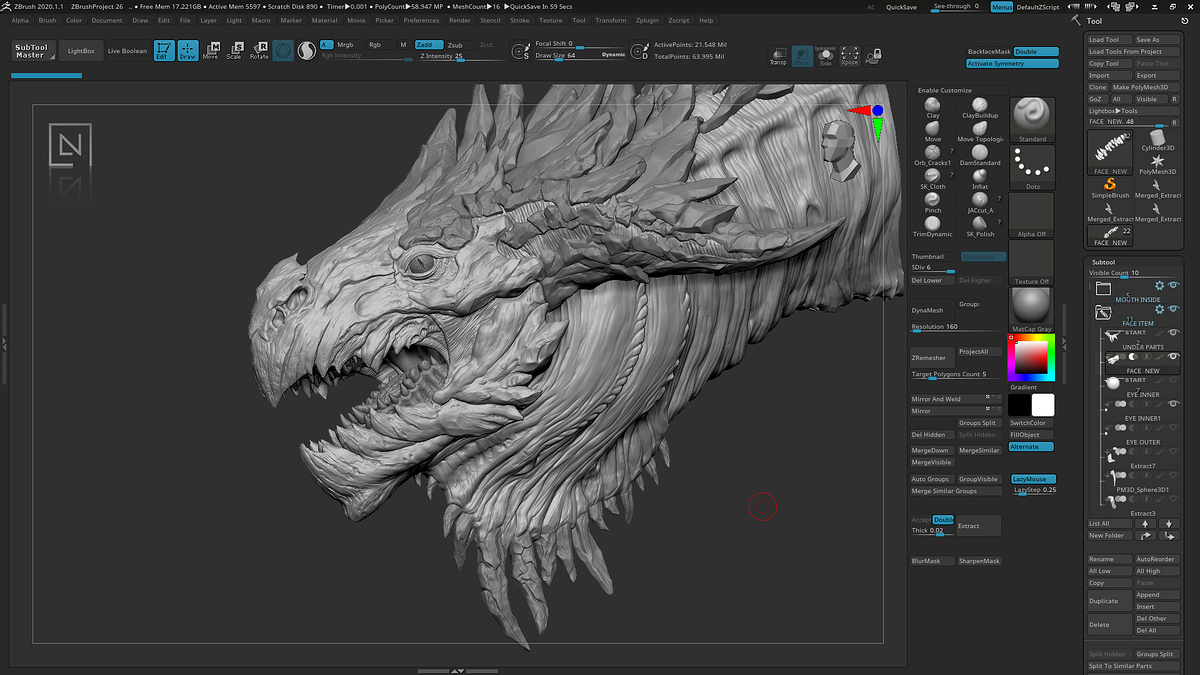Toggle visibility of FACE ITEM folder
Image resolution: width=1200 pixels, height=675 pixels.
tap(1174, 310)
